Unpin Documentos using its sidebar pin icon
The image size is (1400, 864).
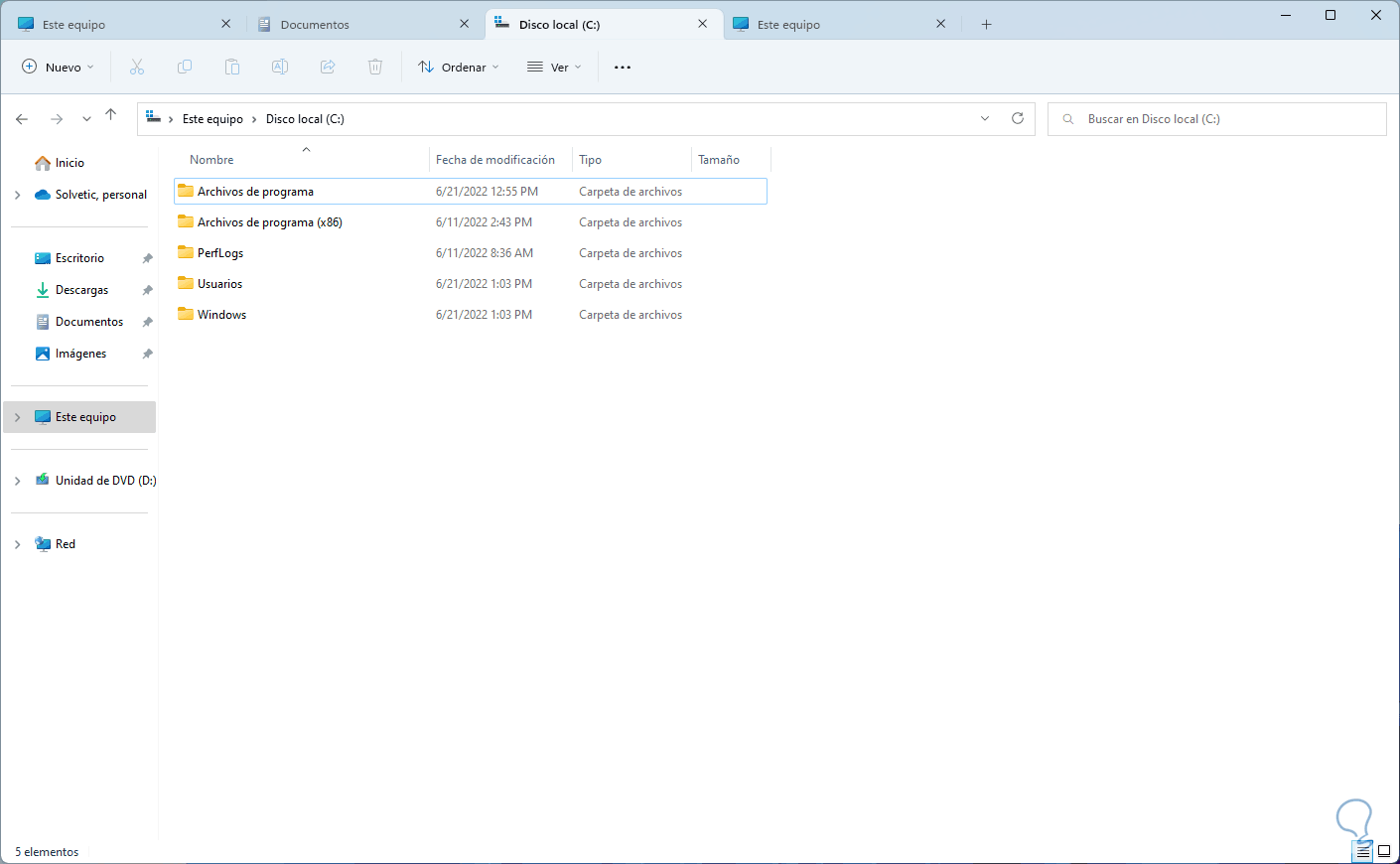click(147, 322)
